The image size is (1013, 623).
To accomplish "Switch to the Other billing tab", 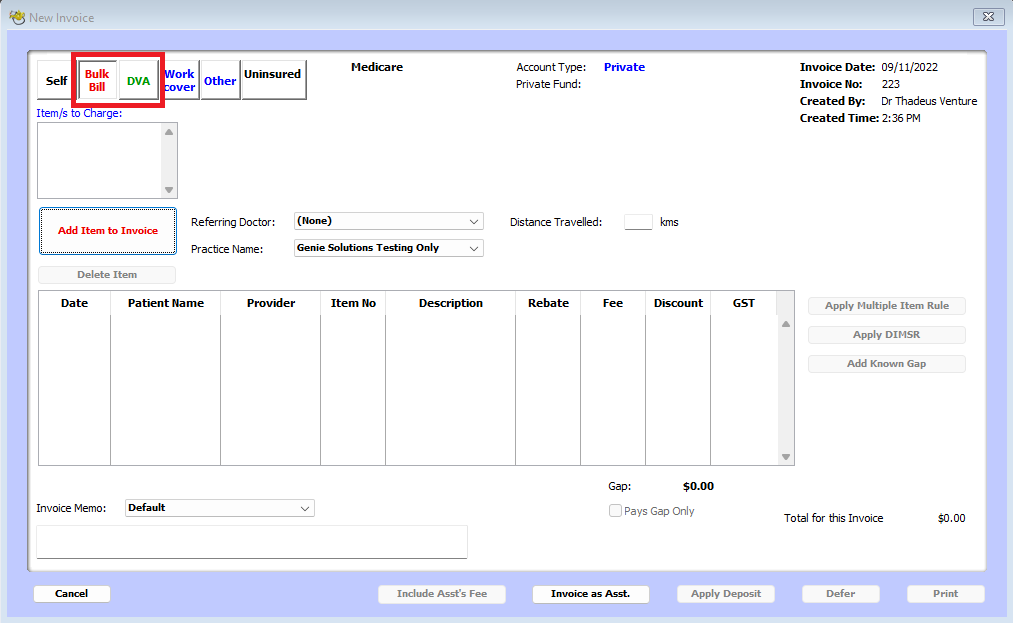I will (x=219, y=80).
